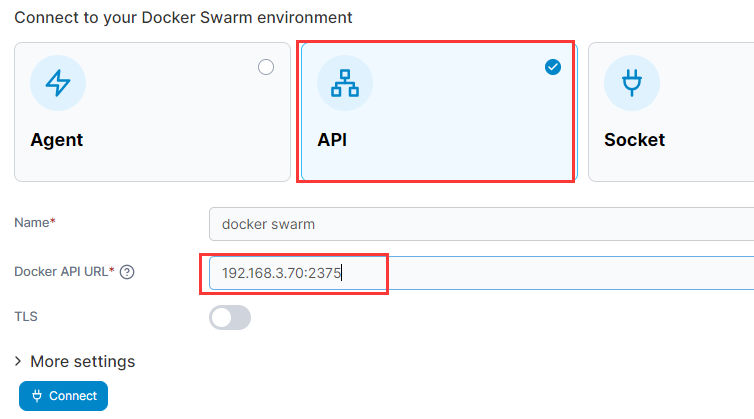The image size is (754, 419).
Task: Click the help icon beside Docker API URL
Action: pyautogui.click(x=127, y=272)
